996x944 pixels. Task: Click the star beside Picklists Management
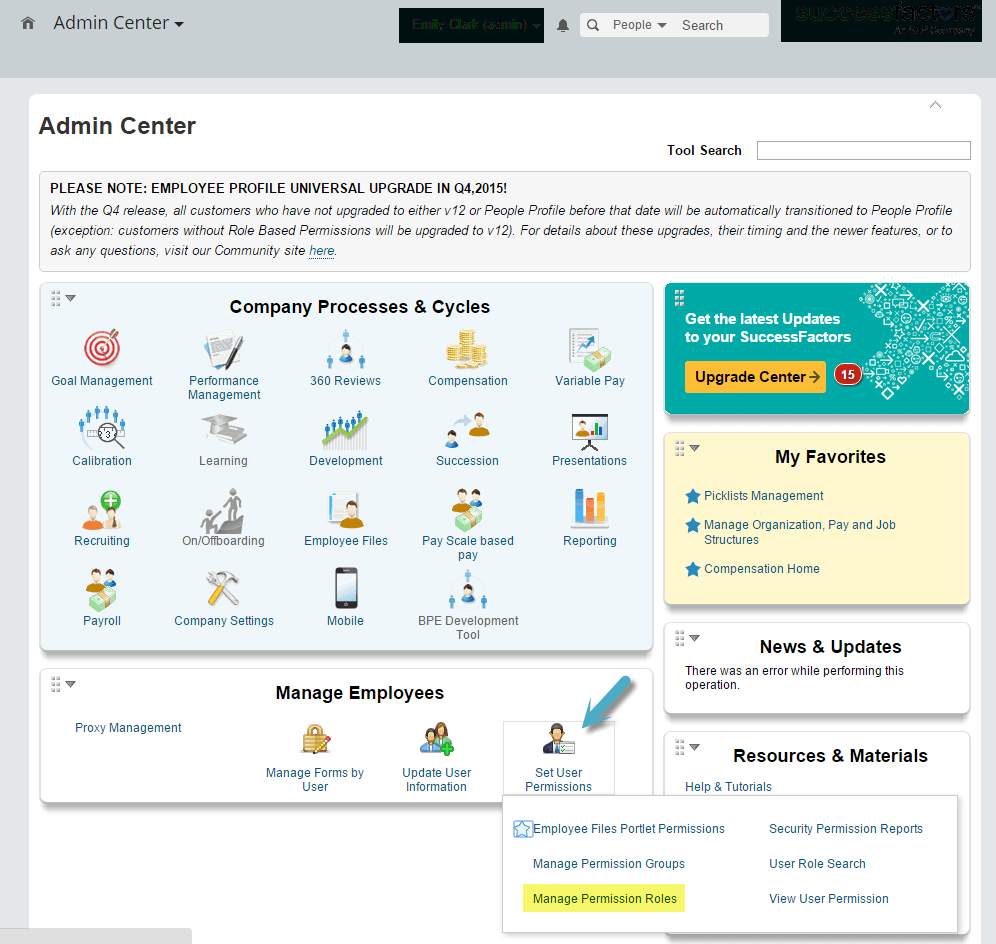[x=693, y=496]
